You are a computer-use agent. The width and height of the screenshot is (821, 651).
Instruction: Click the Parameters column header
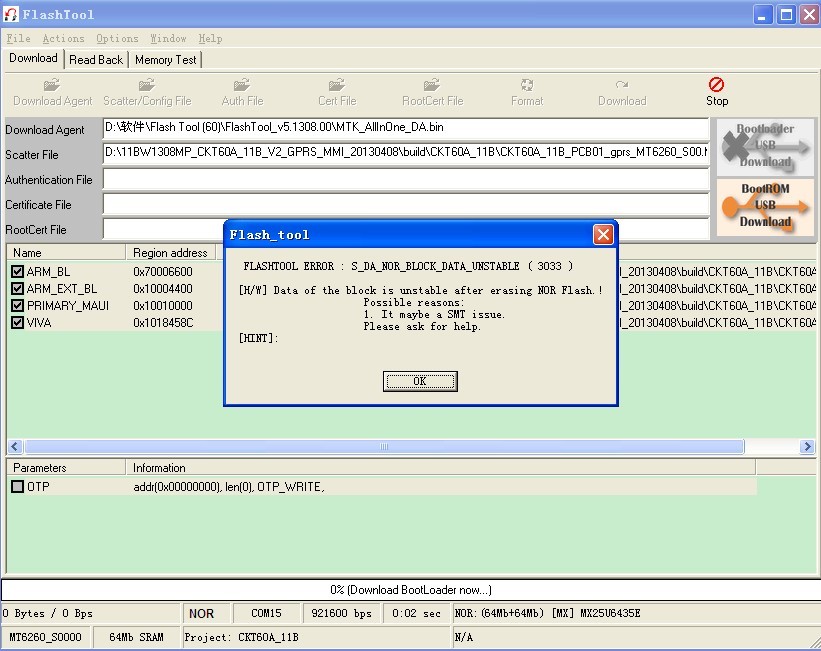66,468
